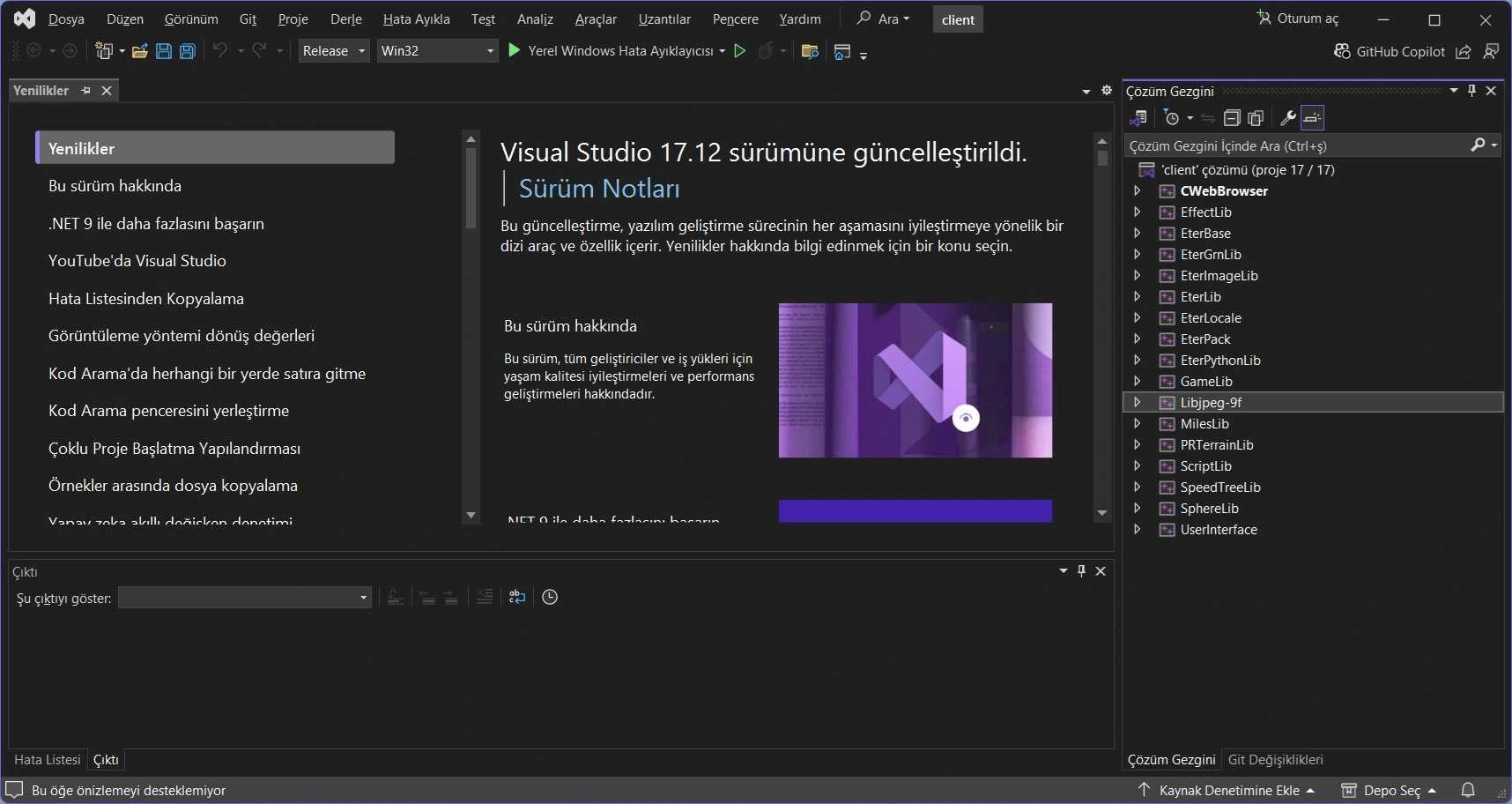
Task: Click the window layout icon in toolbar
Action: click(x=842, y=51)
